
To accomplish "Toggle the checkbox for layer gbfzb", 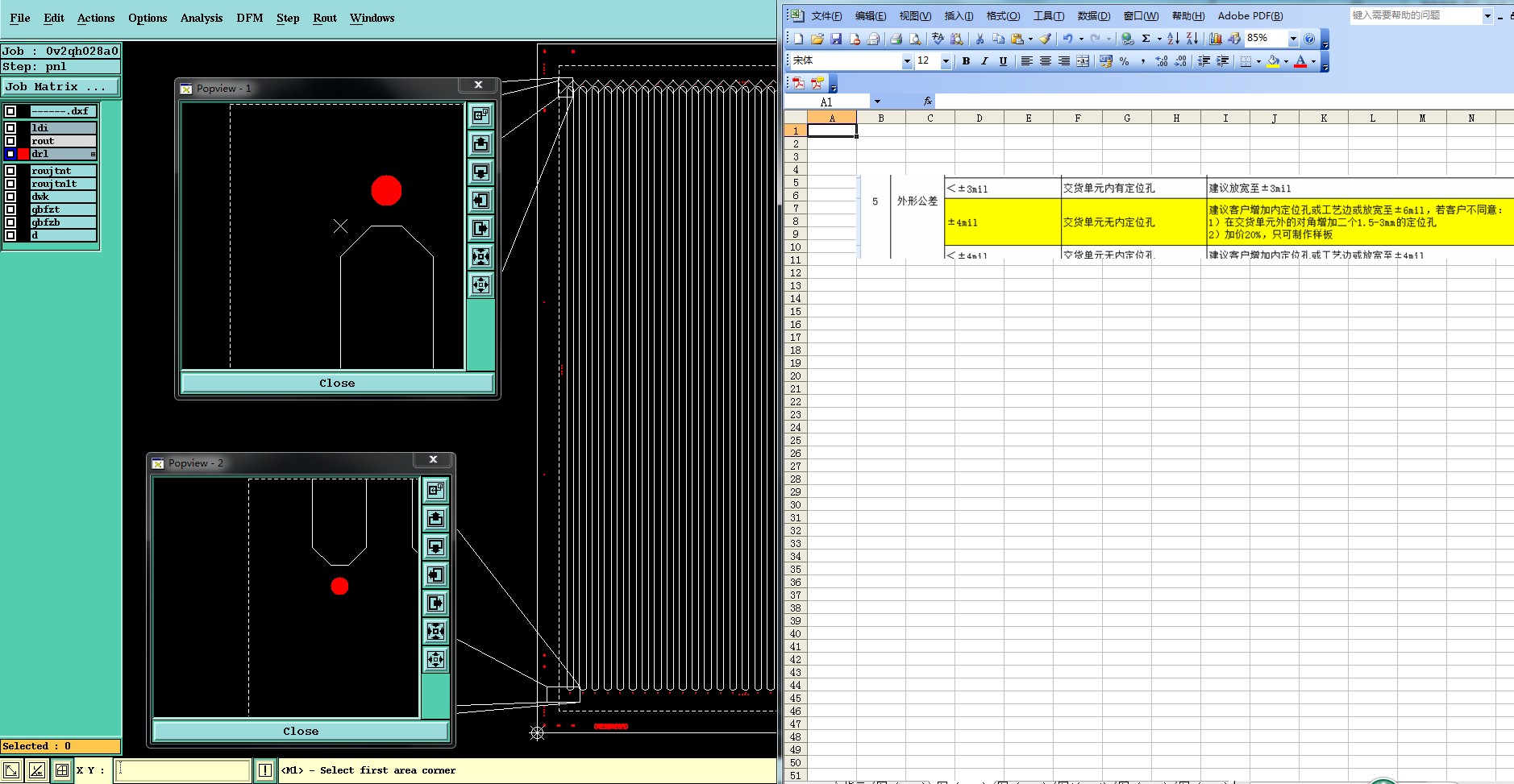I will click(x=10, y=222).
